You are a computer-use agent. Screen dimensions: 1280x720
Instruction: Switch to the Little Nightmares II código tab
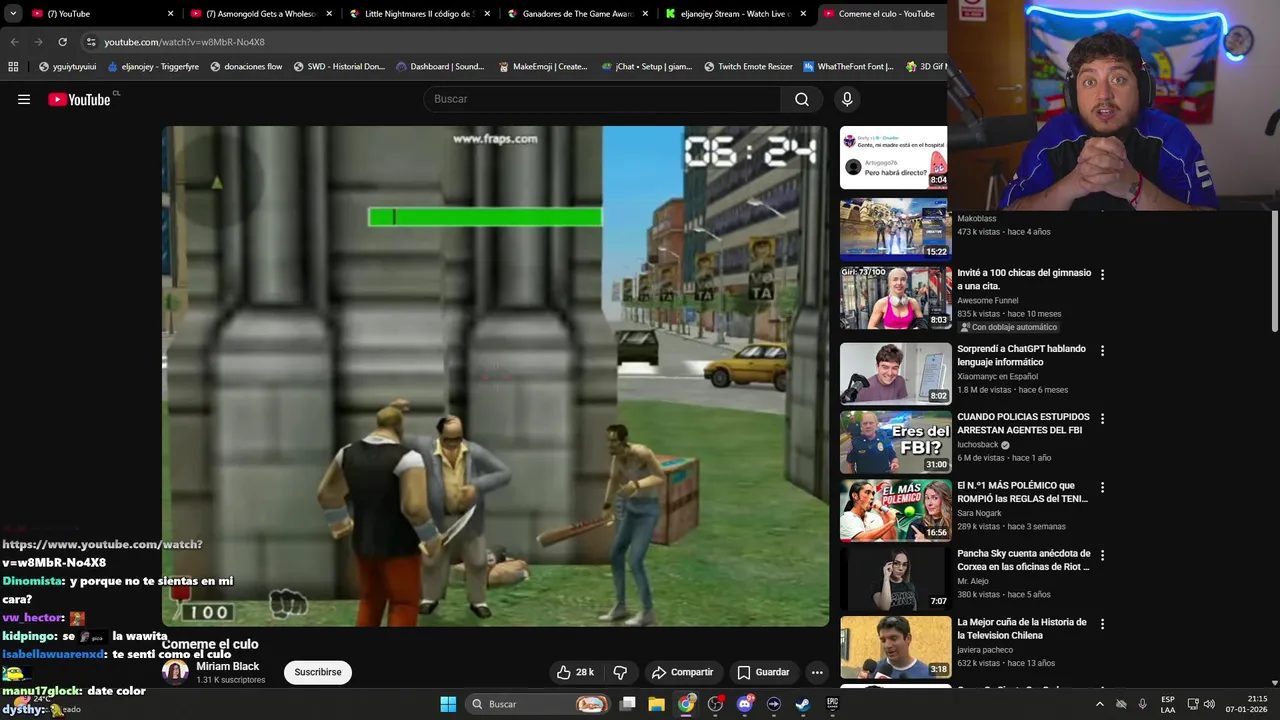pos(418,14)
